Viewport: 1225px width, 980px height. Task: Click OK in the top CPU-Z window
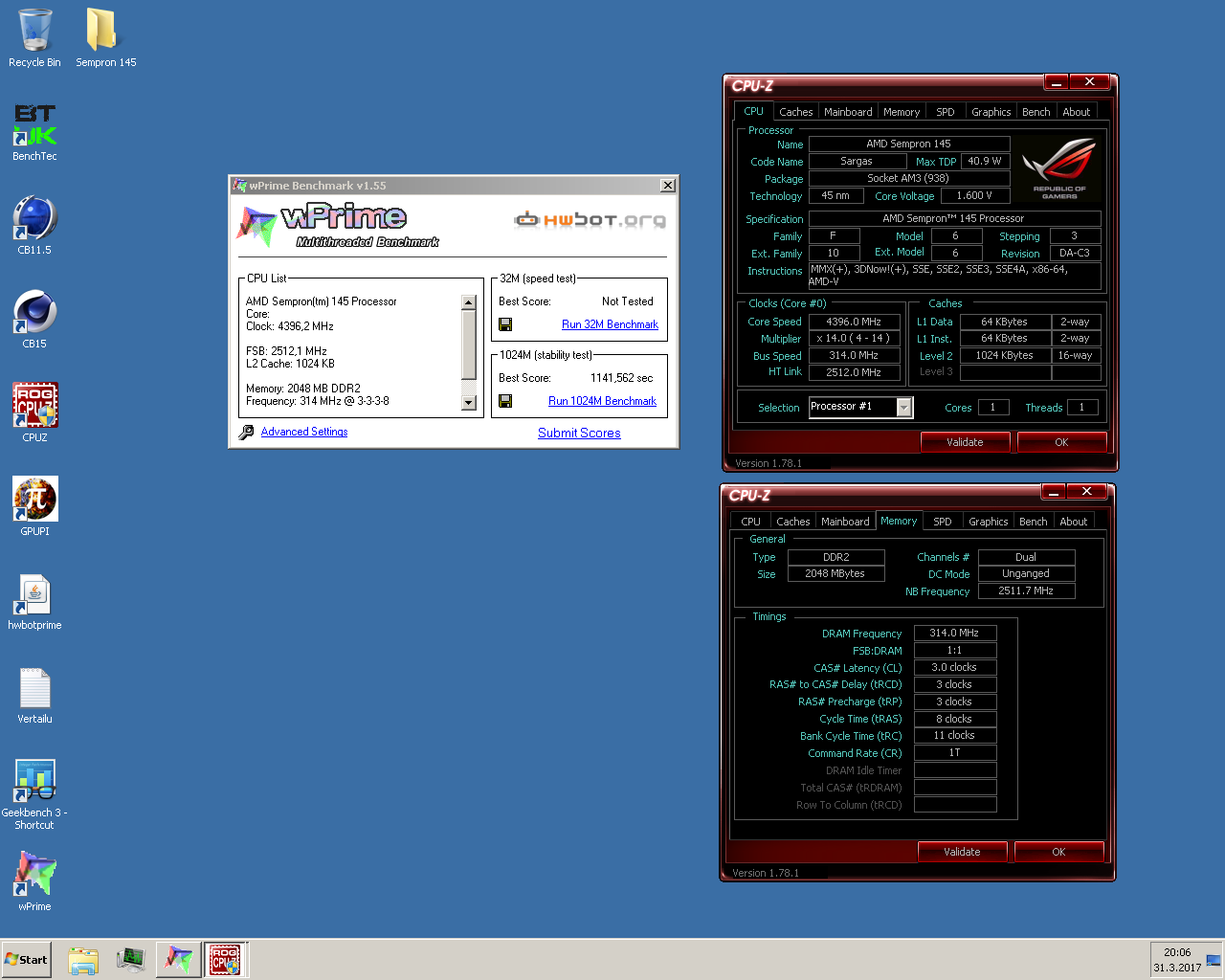1061,442
